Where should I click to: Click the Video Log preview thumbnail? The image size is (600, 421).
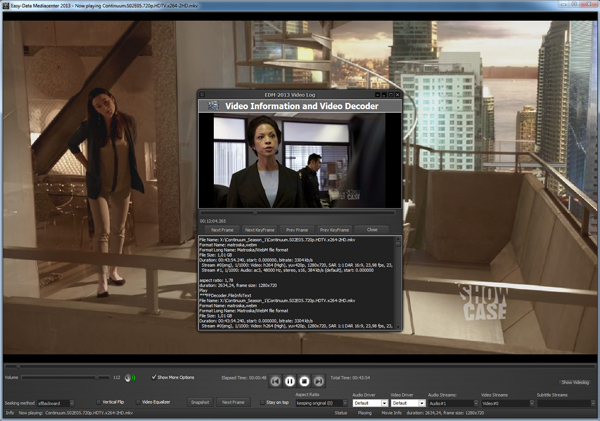click(300, 161)
